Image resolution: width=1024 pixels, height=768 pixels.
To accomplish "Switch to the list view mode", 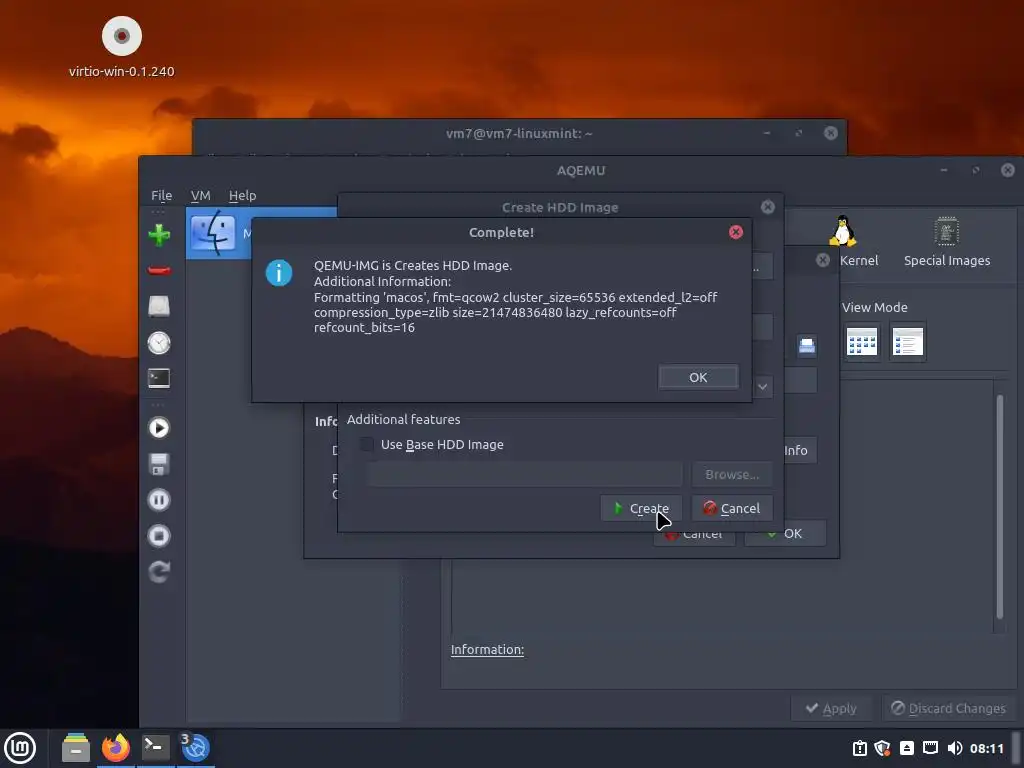I will point(908,342).
